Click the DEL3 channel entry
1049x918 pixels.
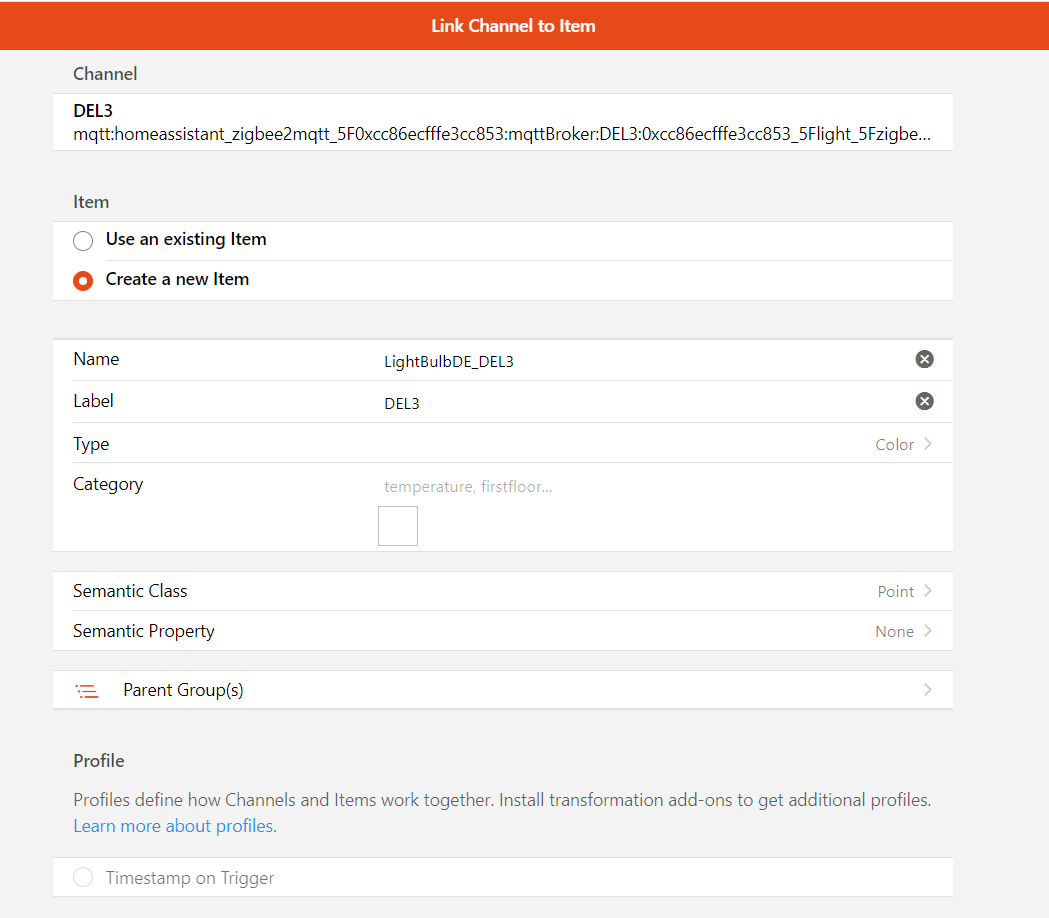click(92, 110)
